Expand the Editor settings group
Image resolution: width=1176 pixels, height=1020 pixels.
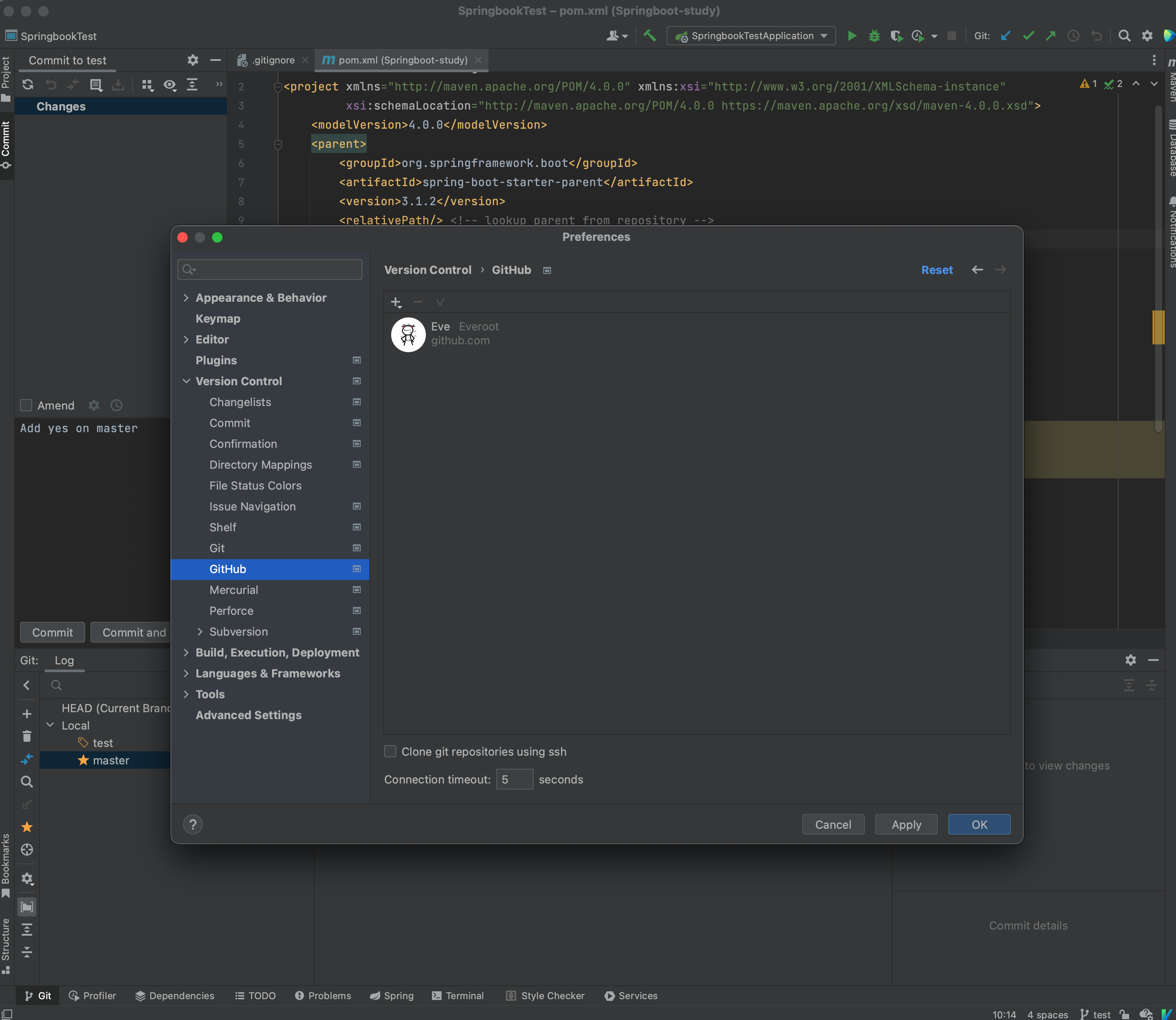[x=186, y=339]
